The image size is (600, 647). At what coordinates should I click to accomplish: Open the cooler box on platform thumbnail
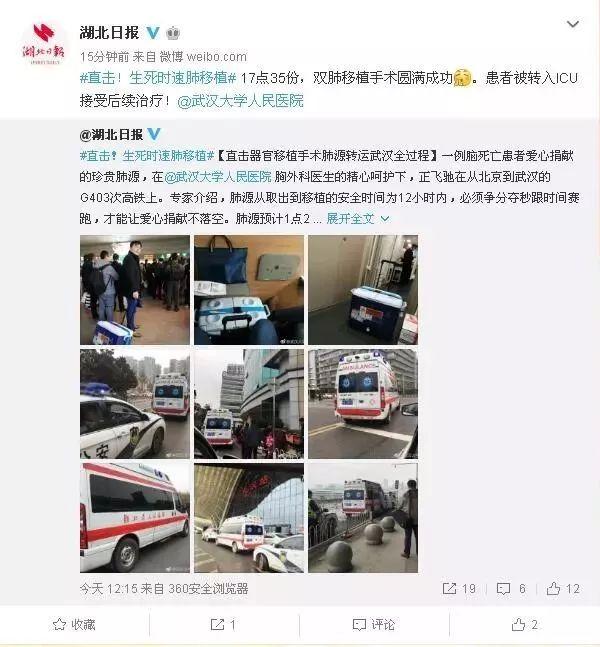tap(363, 290)
